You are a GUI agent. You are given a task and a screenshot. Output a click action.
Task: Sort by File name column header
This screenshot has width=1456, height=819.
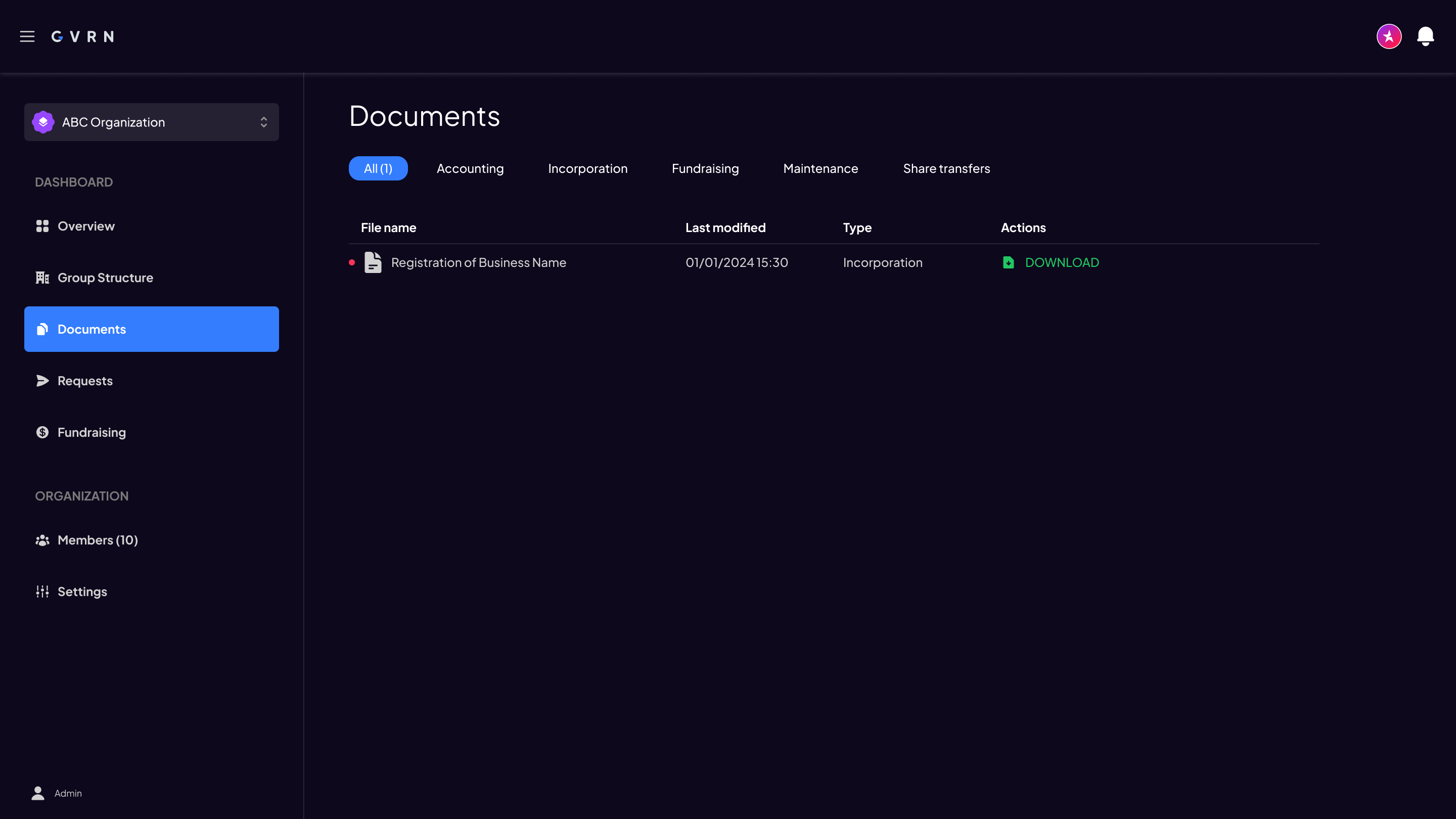pos(389,228)
